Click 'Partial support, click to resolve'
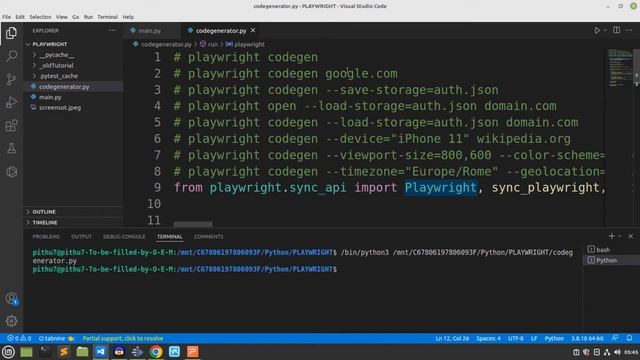 tap(123, 338)
